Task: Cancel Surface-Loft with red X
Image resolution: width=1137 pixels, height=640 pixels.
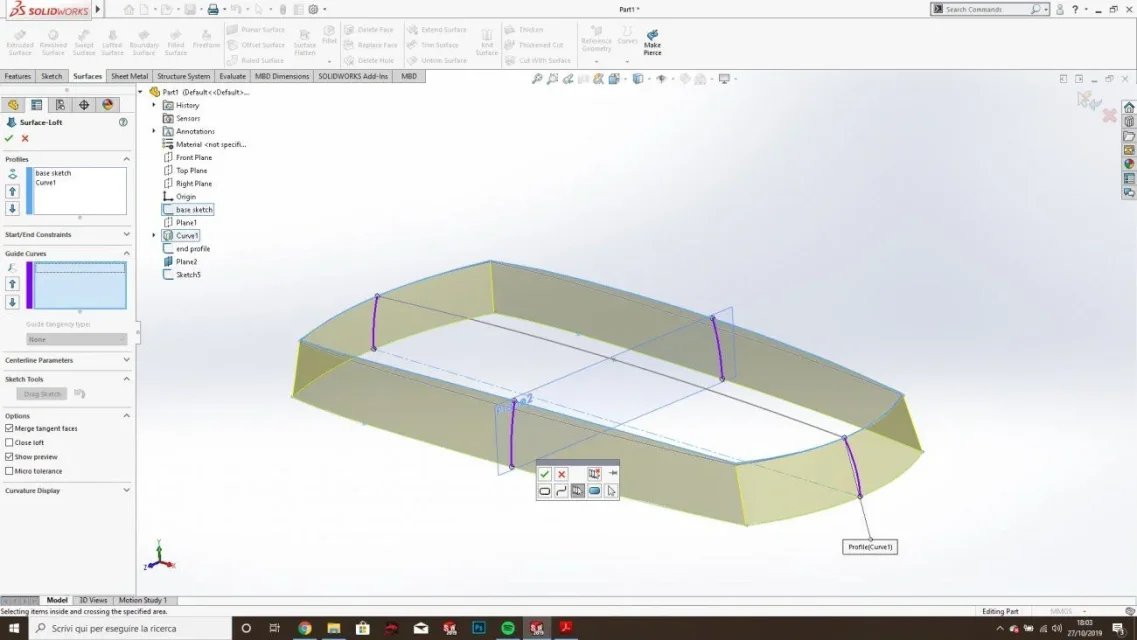Action: pyautogui.click(x=25, y=138)
